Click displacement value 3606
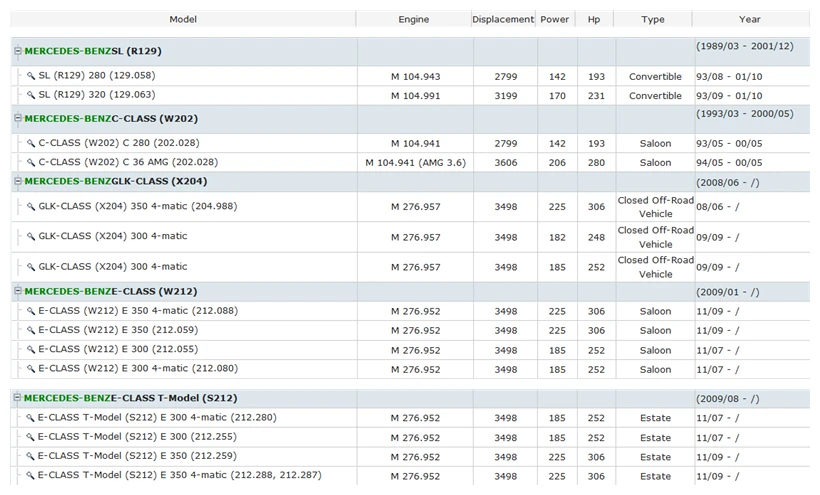Image resolution: width=820 pixels, height=495 pixels. tap(506, 163)
